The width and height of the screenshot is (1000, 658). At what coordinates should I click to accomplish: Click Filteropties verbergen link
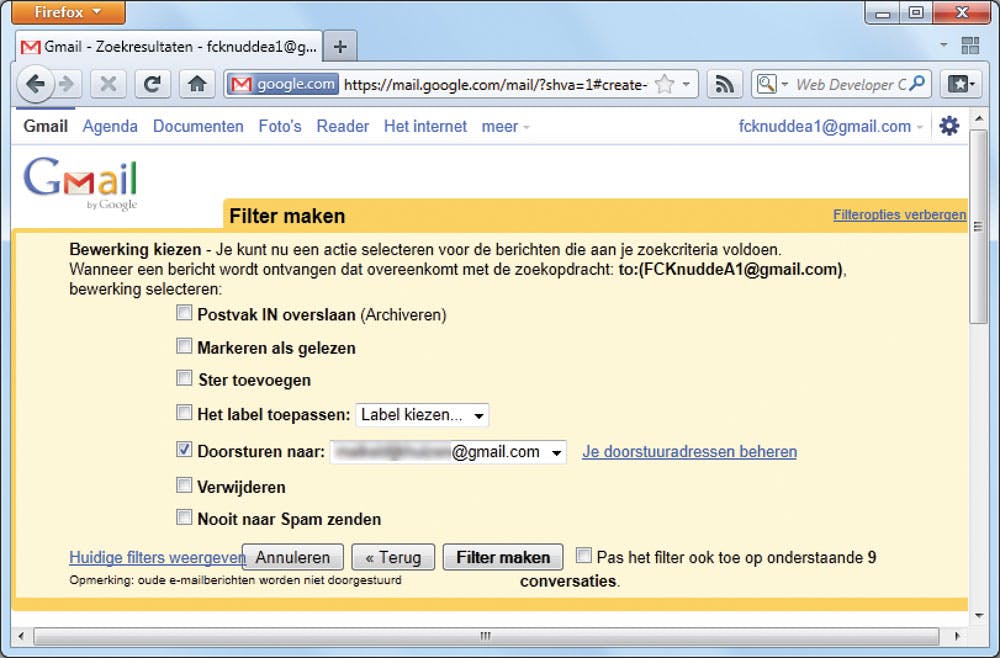click(x=899, y=215)
